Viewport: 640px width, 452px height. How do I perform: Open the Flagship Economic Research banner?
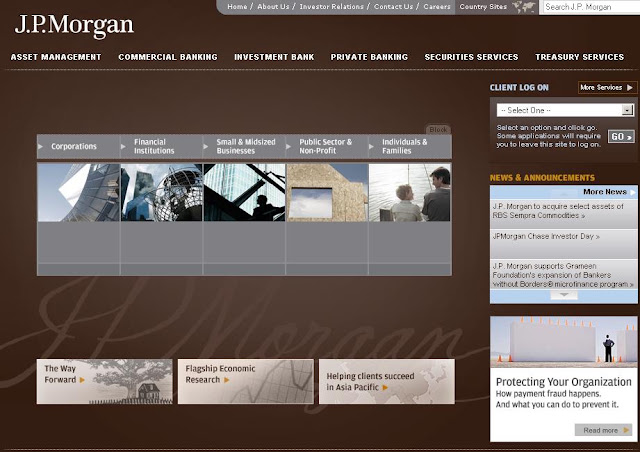point(246,382)
